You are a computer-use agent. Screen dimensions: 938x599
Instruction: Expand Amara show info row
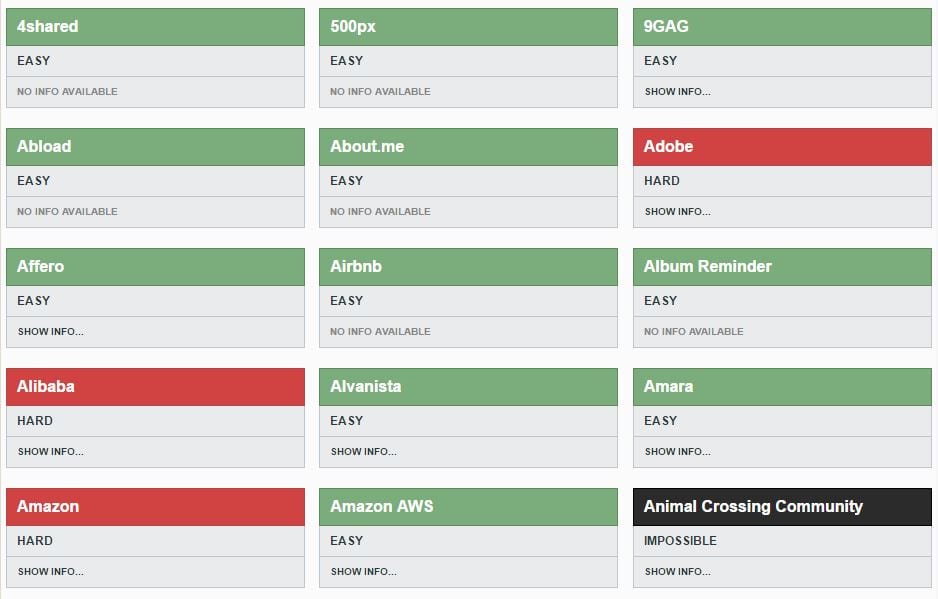pyautogui.click(x=782, y=452)
